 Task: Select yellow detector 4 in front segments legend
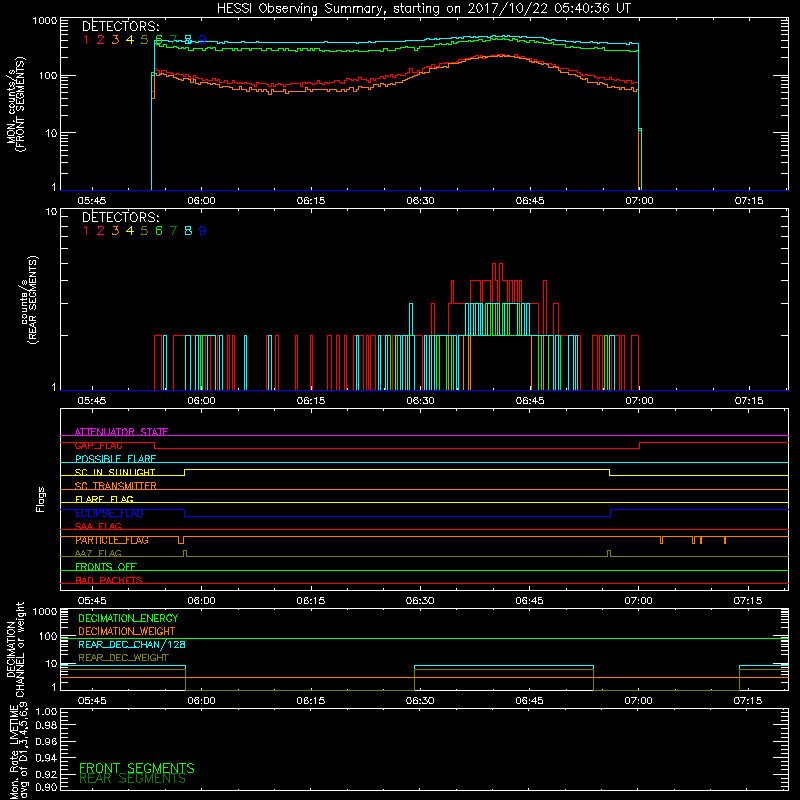point(130,40)
